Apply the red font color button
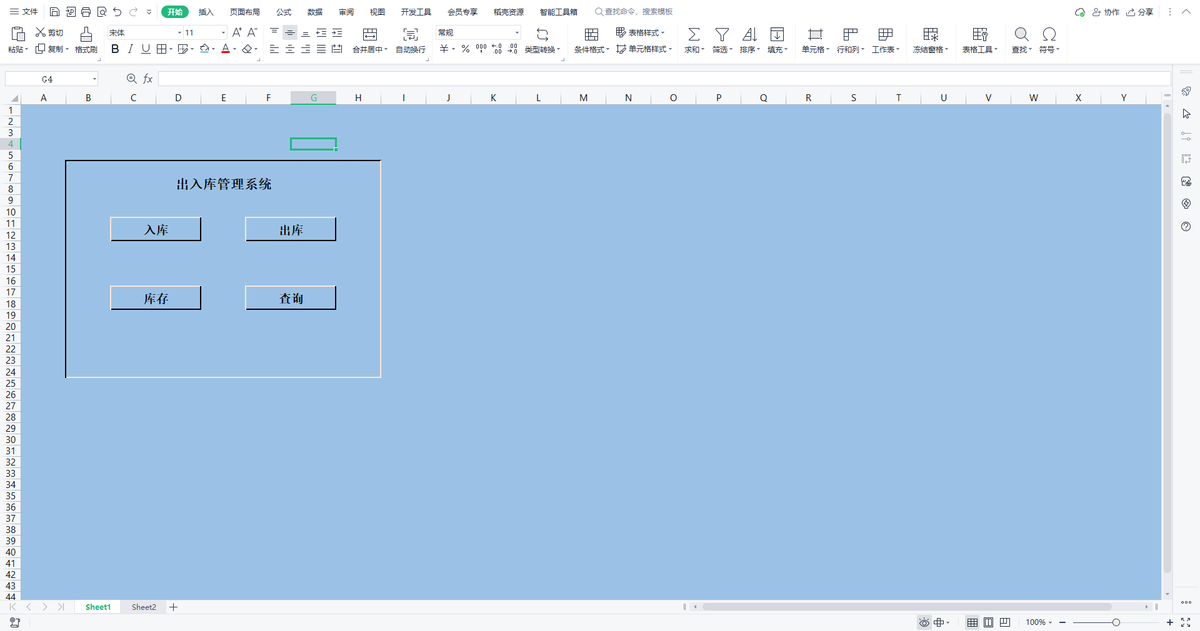This screenshot has height=631, width=1200. pos(225,48)
